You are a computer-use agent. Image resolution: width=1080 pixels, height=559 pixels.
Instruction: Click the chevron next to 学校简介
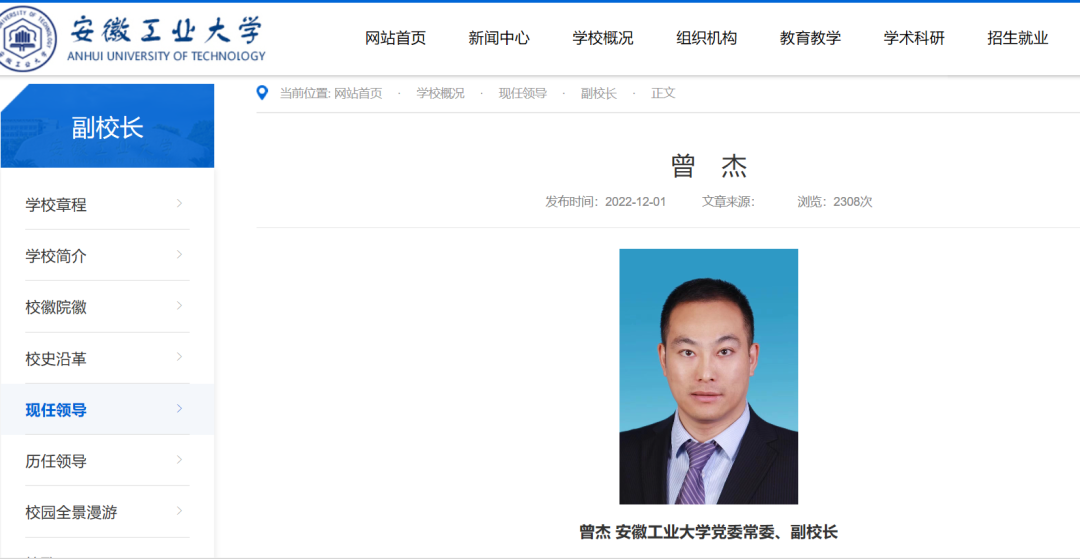coord(179,255)
